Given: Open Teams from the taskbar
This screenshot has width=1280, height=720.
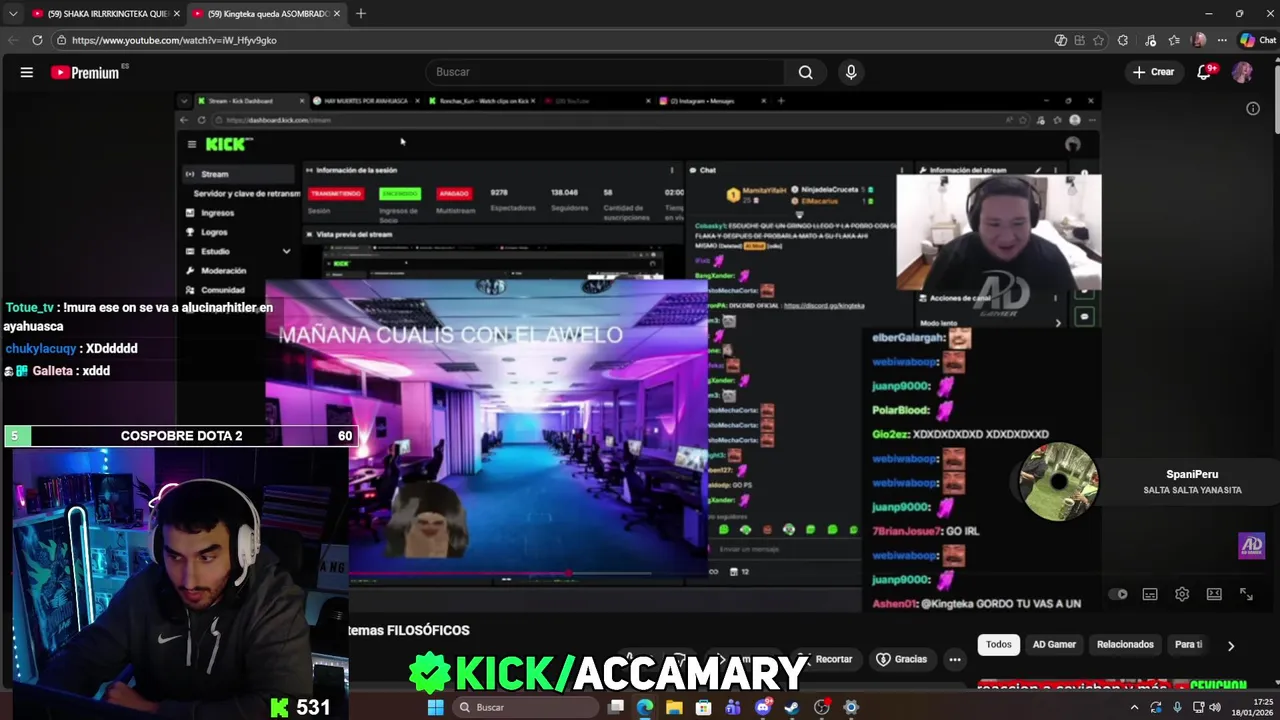Looking at the screenshot, I should pos(733,707).
